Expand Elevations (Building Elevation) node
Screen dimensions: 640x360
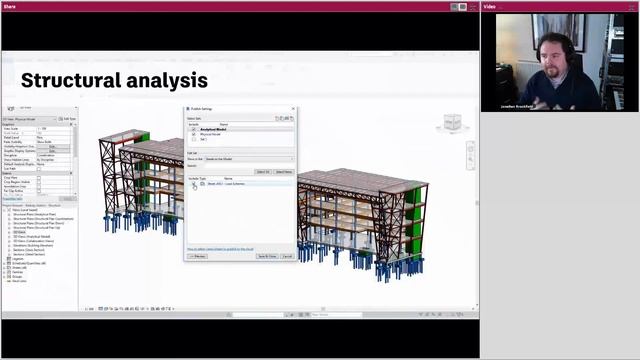coord(9,246)
